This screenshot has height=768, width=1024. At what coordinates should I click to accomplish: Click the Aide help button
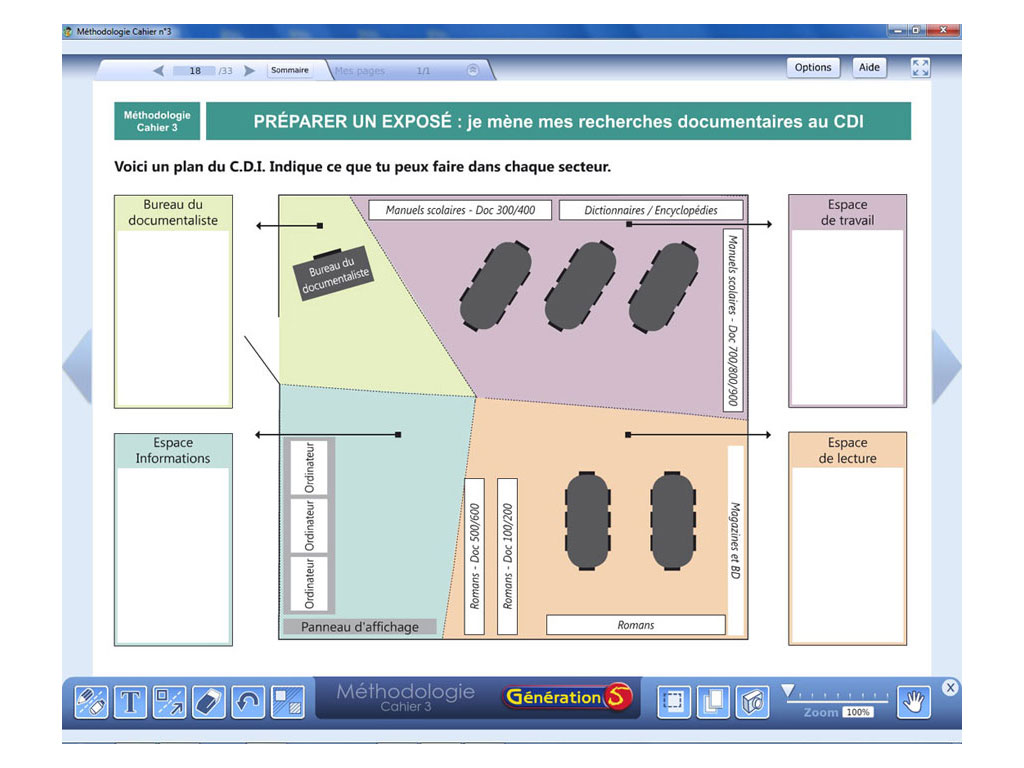(869, 68)
